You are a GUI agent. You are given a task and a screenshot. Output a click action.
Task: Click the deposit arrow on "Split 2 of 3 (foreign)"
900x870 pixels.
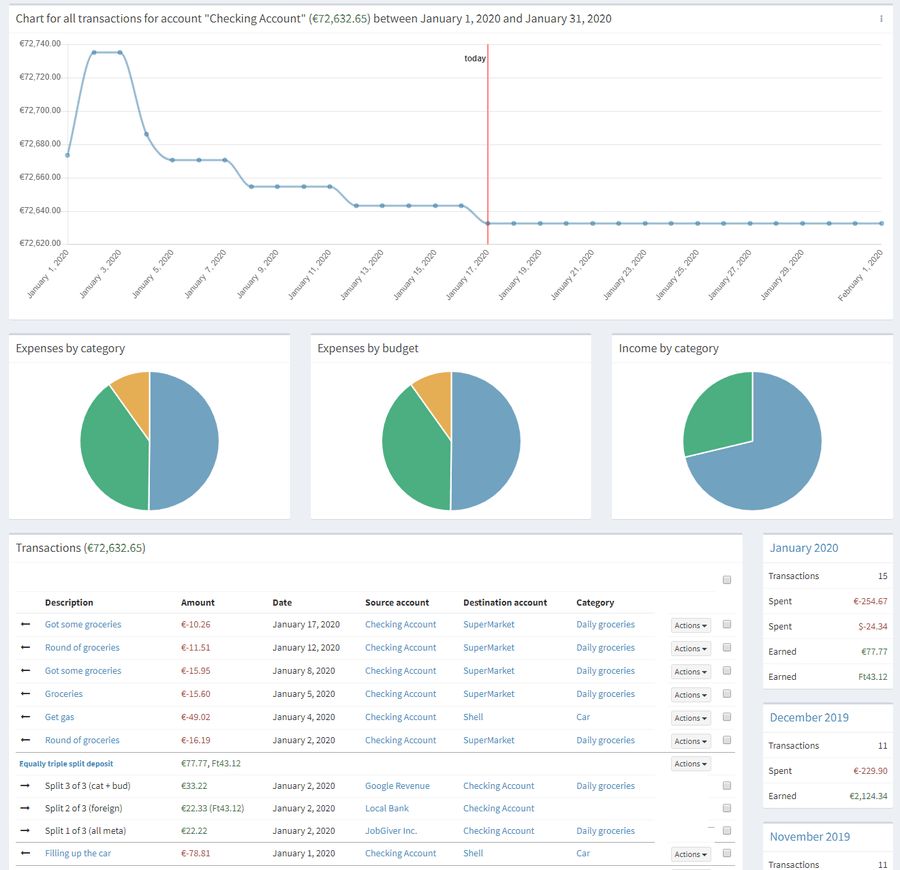click(25, 808)
